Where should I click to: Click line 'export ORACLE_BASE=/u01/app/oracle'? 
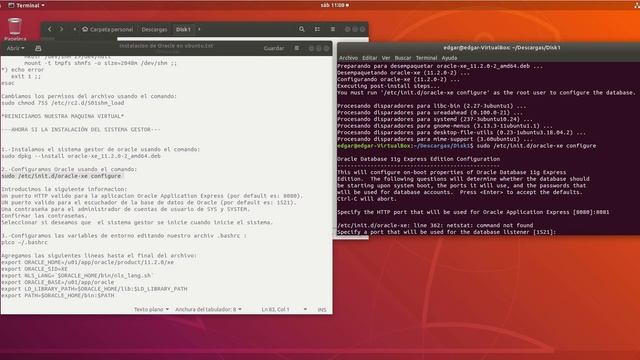58,282
